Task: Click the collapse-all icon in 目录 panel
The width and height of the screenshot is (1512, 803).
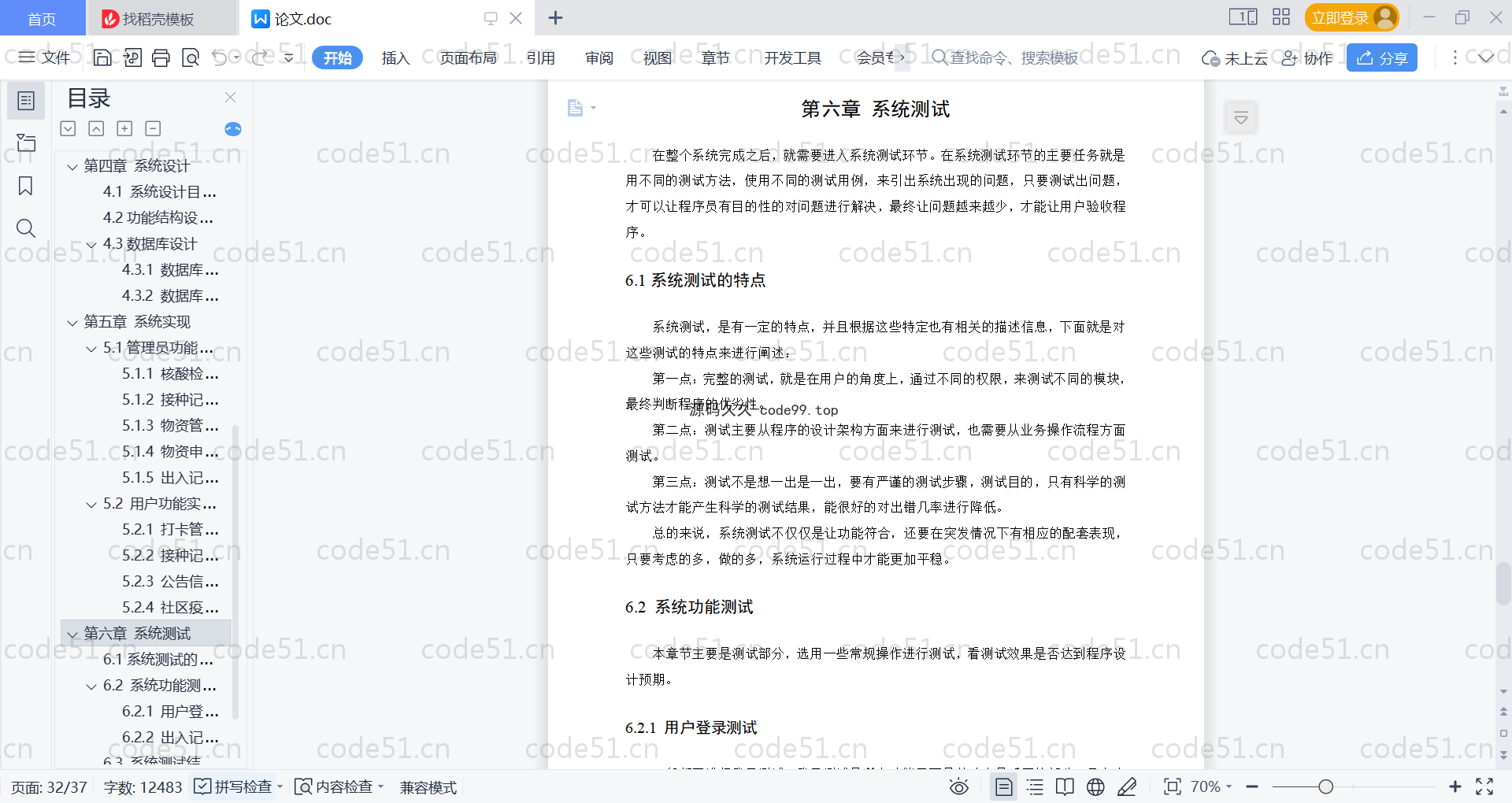Action: (x=97, y=128)
